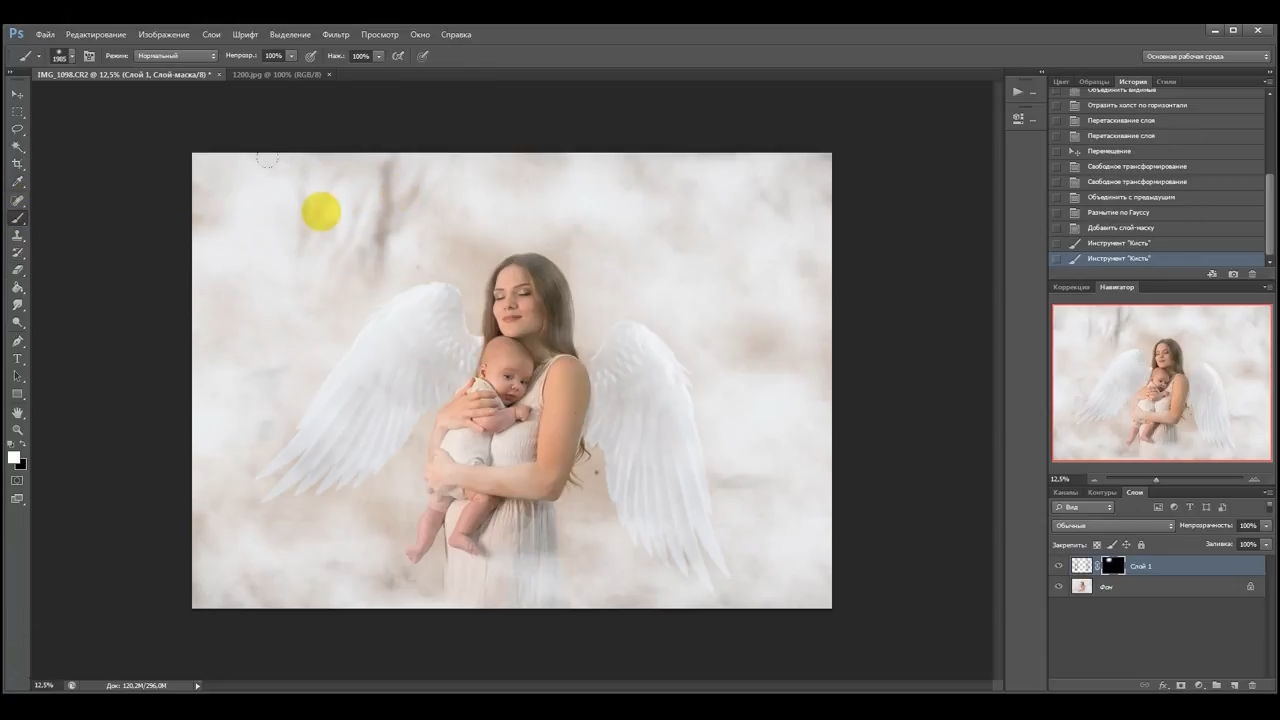The width and height of the screenshot is (1280, 720).
Task: Open the Файл menu
Action: 45,34
